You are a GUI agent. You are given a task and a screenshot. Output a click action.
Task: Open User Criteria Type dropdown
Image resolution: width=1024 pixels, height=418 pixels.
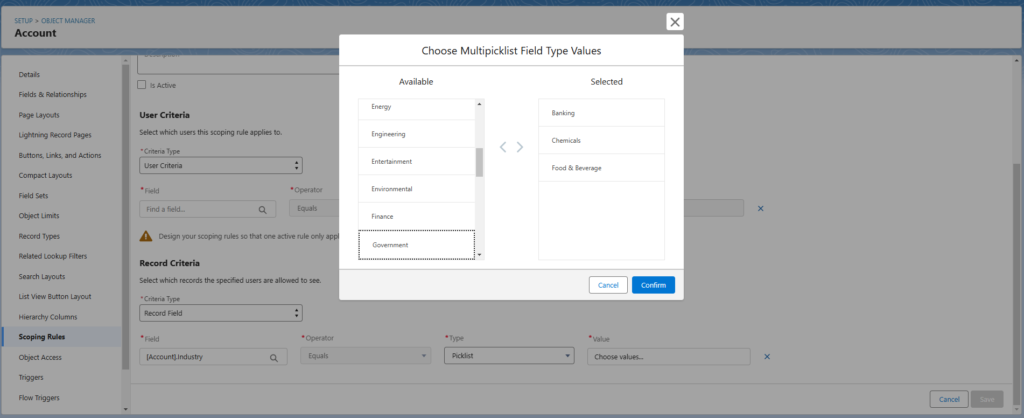(x=221, y=165)
